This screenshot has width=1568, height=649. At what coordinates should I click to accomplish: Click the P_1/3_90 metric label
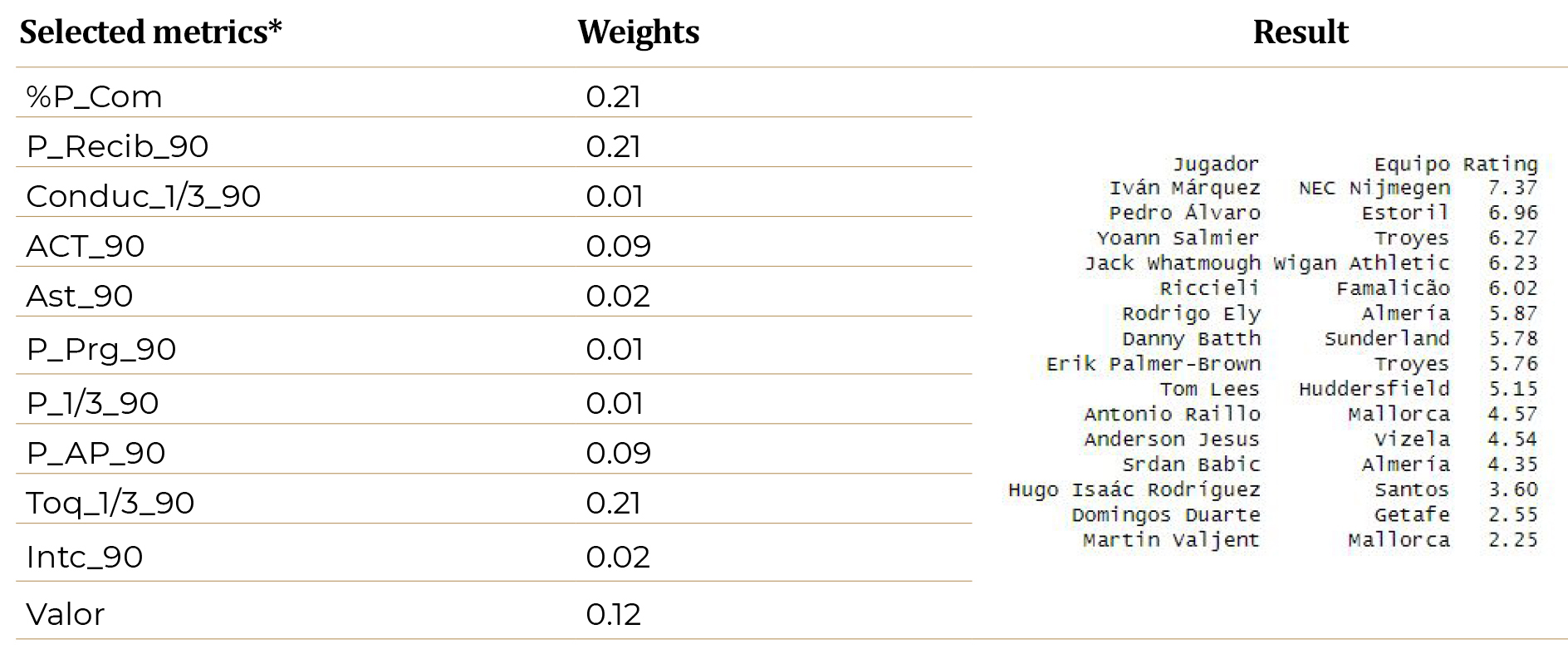pyautogui.click(x=92, y=403)
